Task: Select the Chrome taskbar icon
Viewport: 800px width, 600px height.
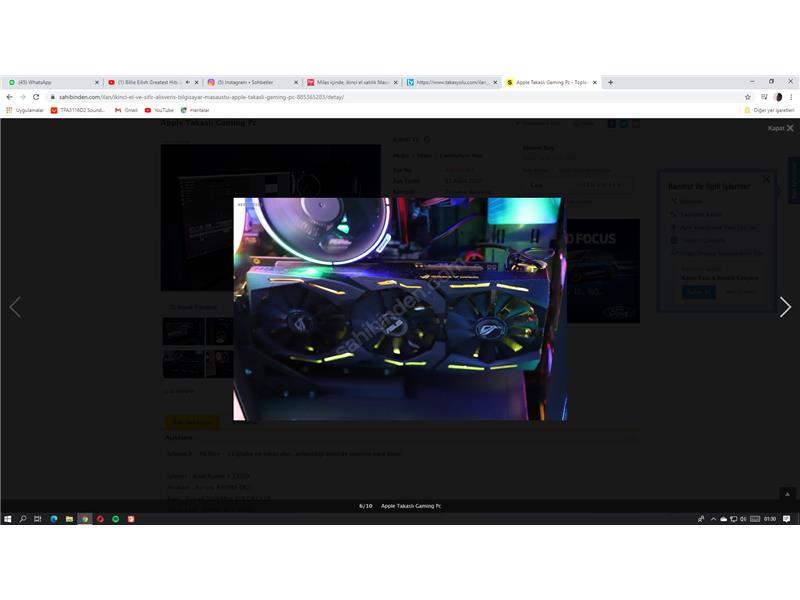Action: (x=85, y=519)
